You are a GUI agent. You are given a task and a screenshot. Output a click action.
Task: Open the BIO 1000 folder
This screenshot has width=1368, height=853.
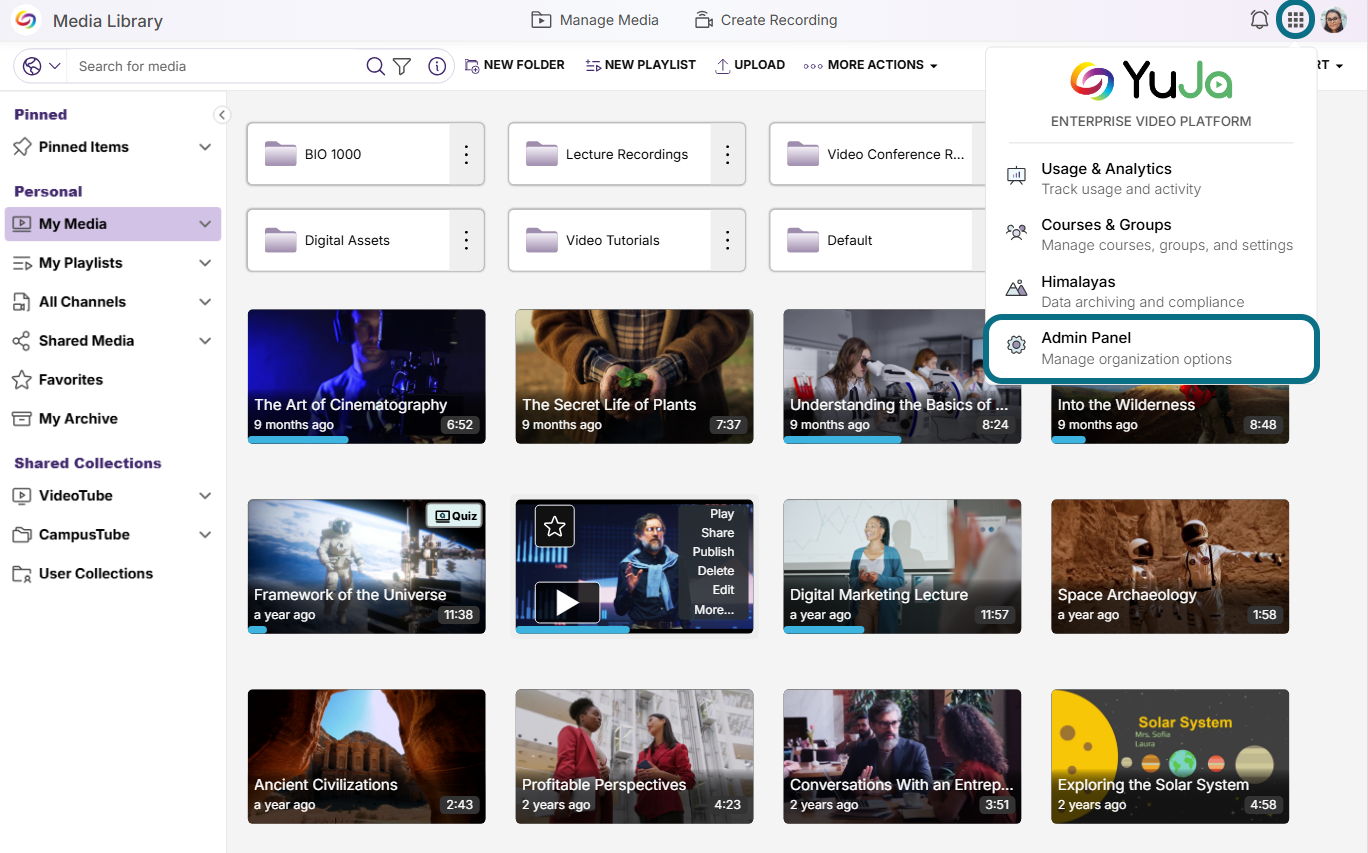click(x=348, y=154)
